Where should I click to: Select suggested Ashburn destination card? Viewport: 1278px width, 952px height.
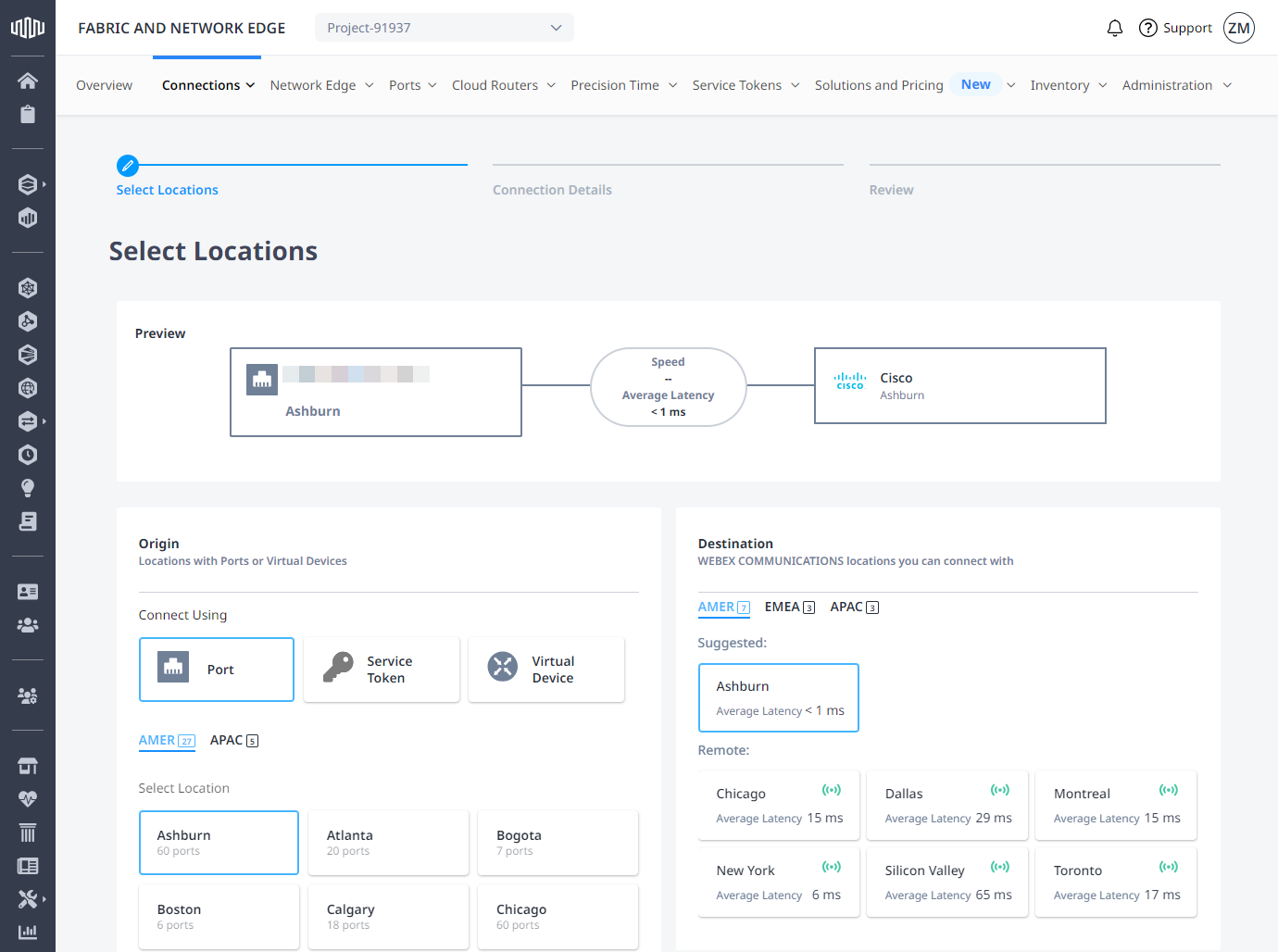[779, 697]
